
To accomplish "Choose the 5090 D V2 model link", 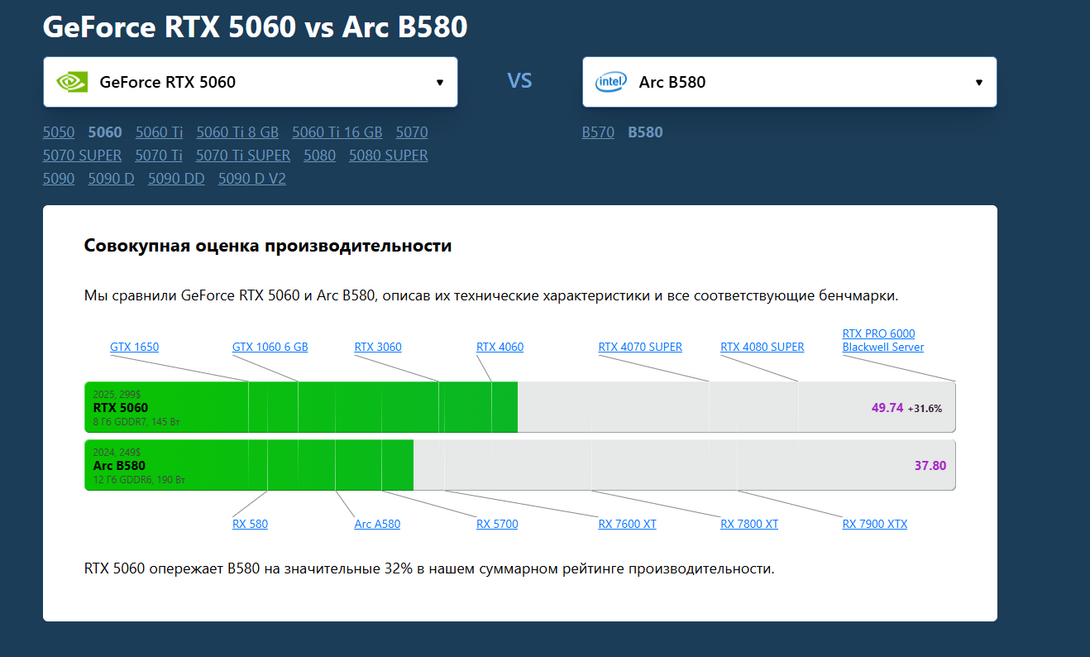I will click(x=252, y=178).
